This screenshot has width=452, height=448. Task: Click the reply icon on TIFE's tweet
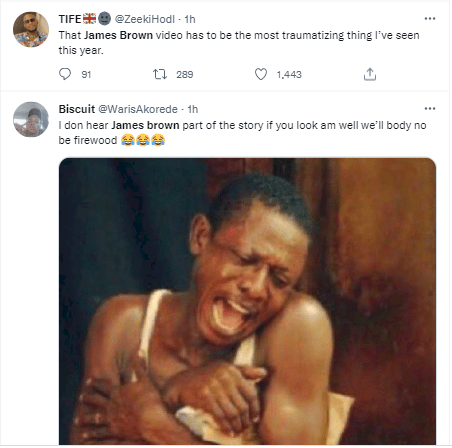[65, 74]
